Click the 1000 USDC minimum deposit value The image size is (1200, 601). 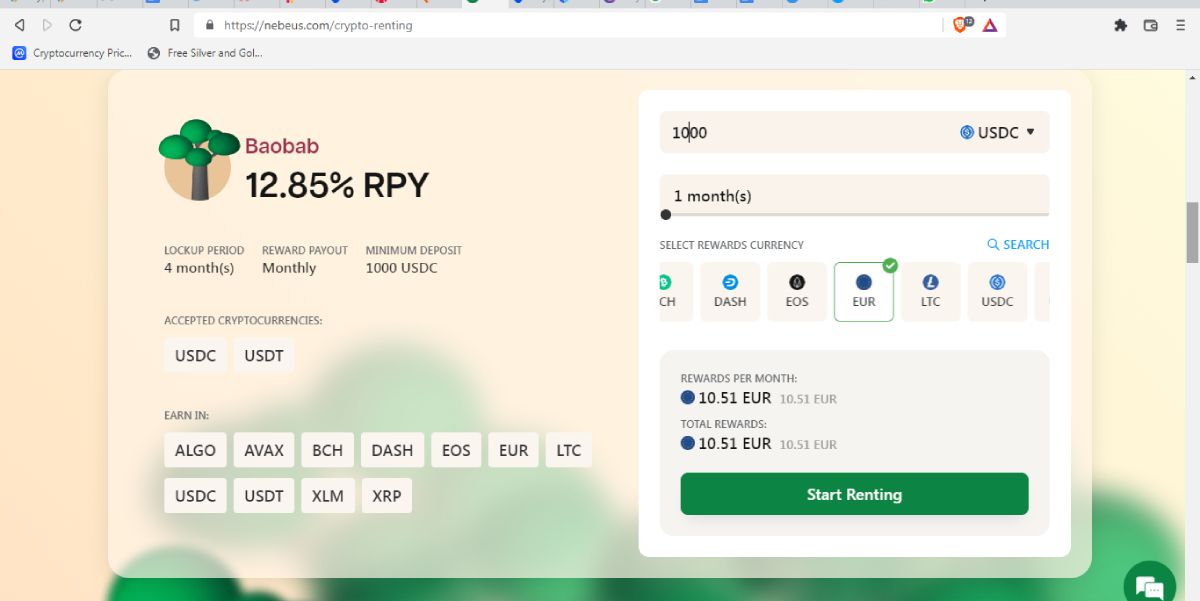pos(401,268)
